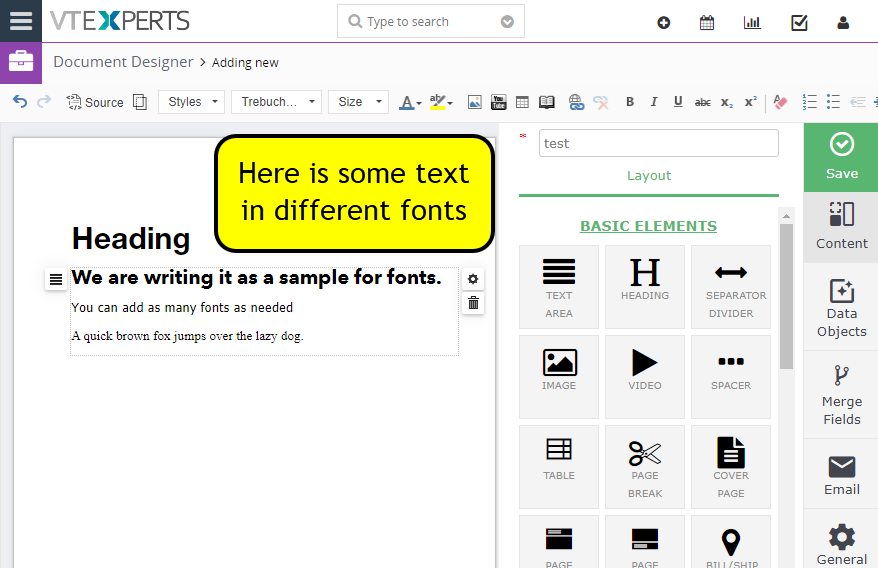
Task: Toggle bold formatting
Action: click(630, 102)
